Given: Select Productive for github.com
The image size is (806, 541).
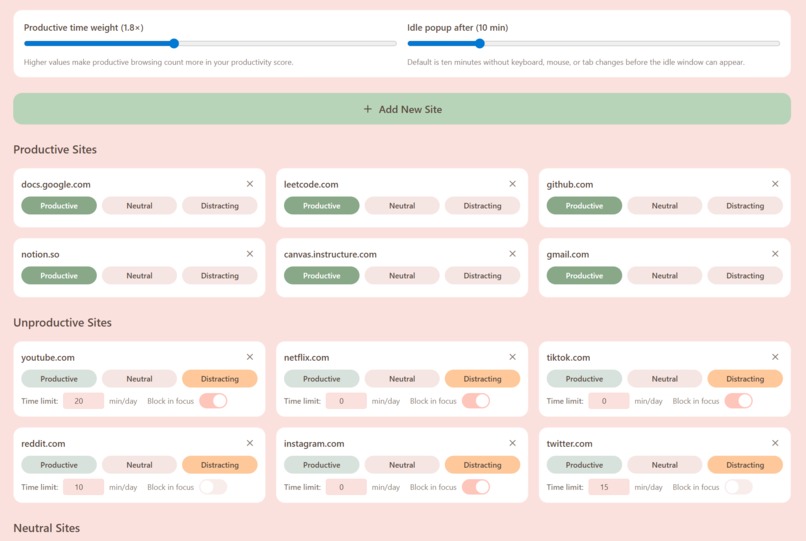Looking at the screenshot, I should pos(584,206).
